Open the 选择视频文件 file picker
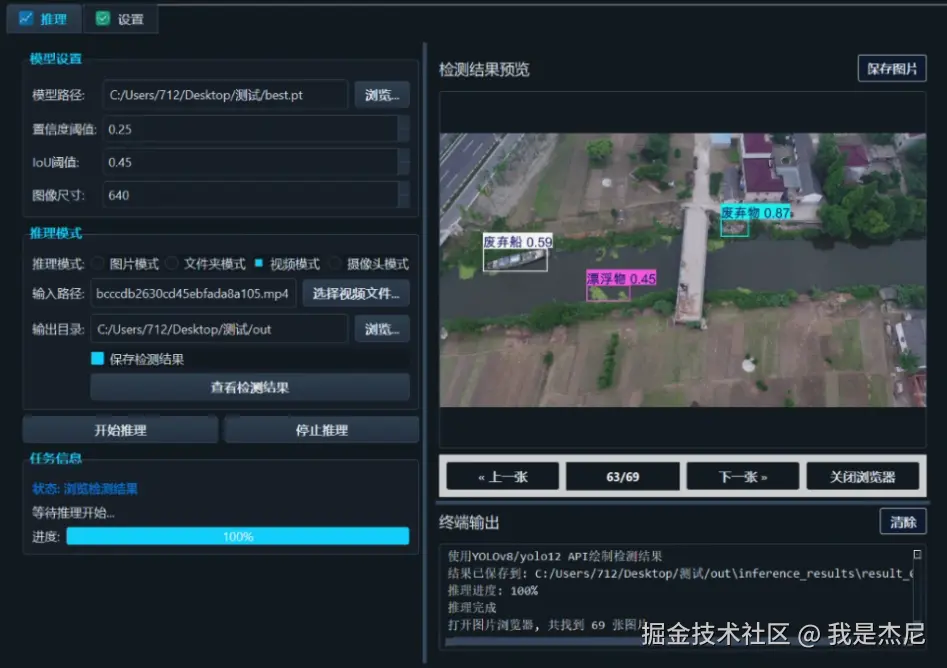Screen dimensions: 947x668 click(357, 293)
